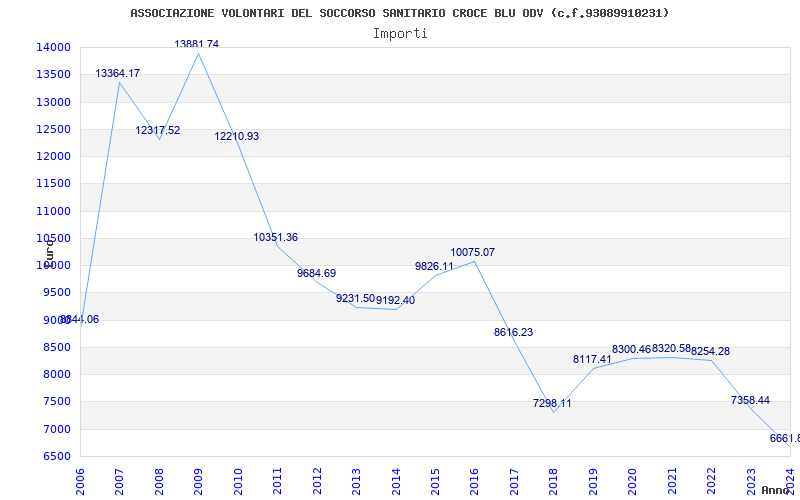
Task: Click the 9684.69 value label
Action: [x=316, y=274]
